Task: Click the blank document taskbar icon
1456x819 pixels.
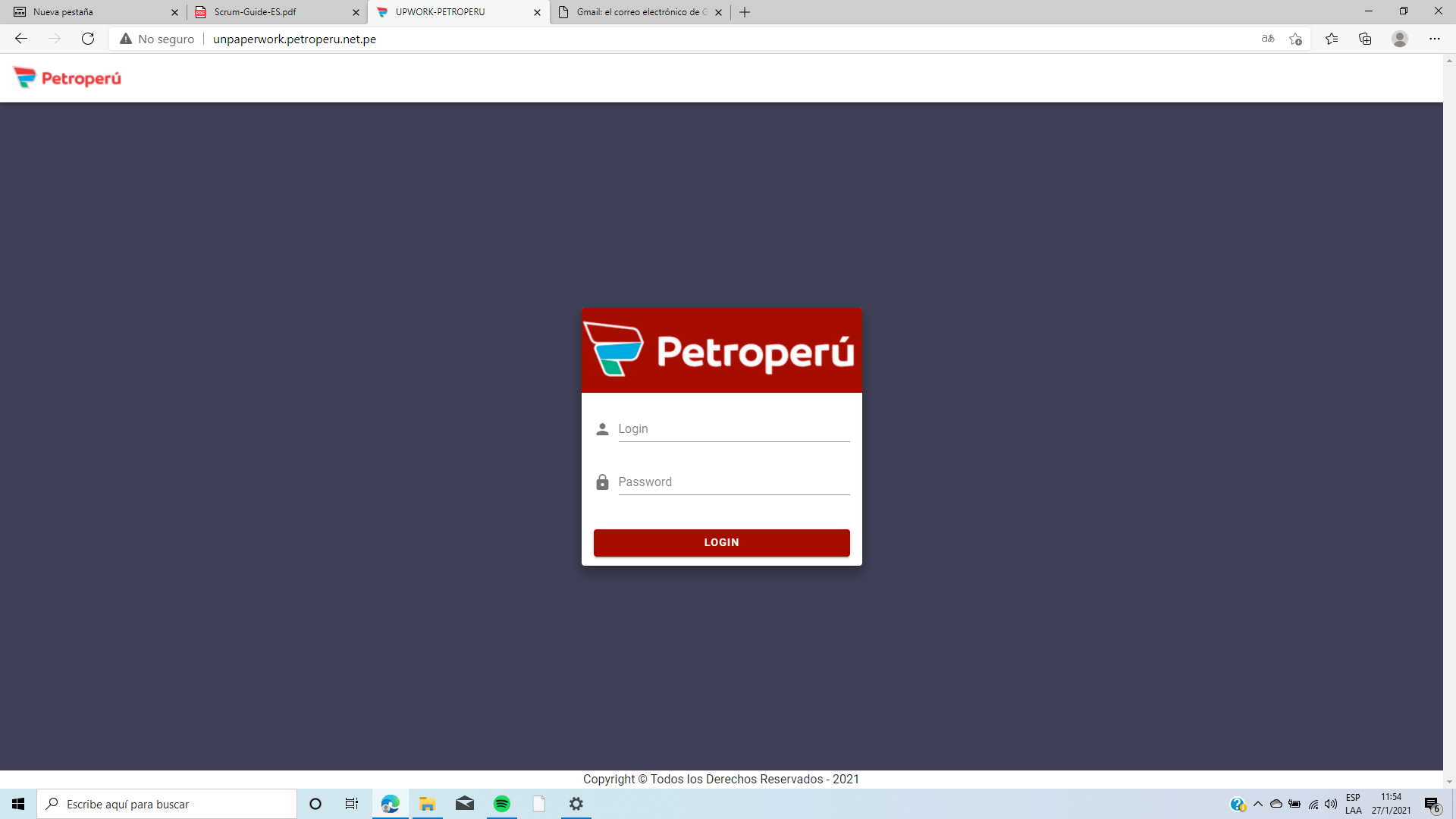Action: point(539,804)
